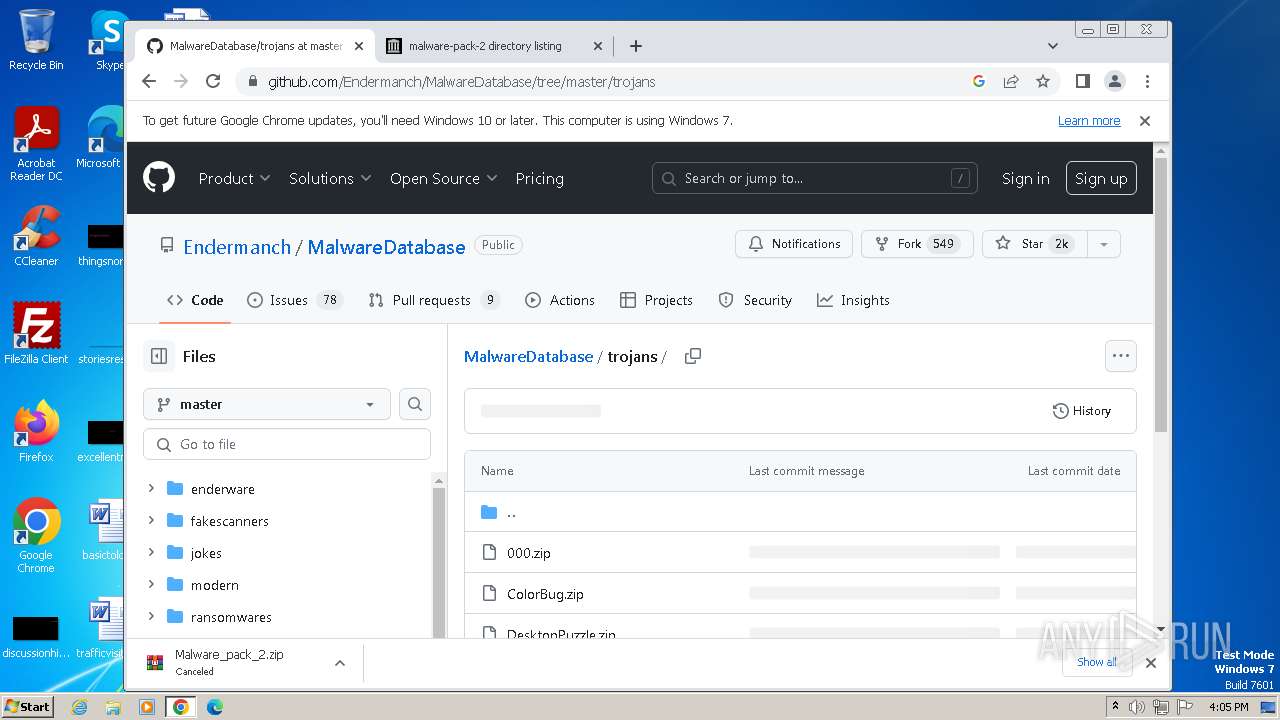Open Chrome three-dot menu
This screenshot has width=1280, height=720.
tap(1147, 82)
